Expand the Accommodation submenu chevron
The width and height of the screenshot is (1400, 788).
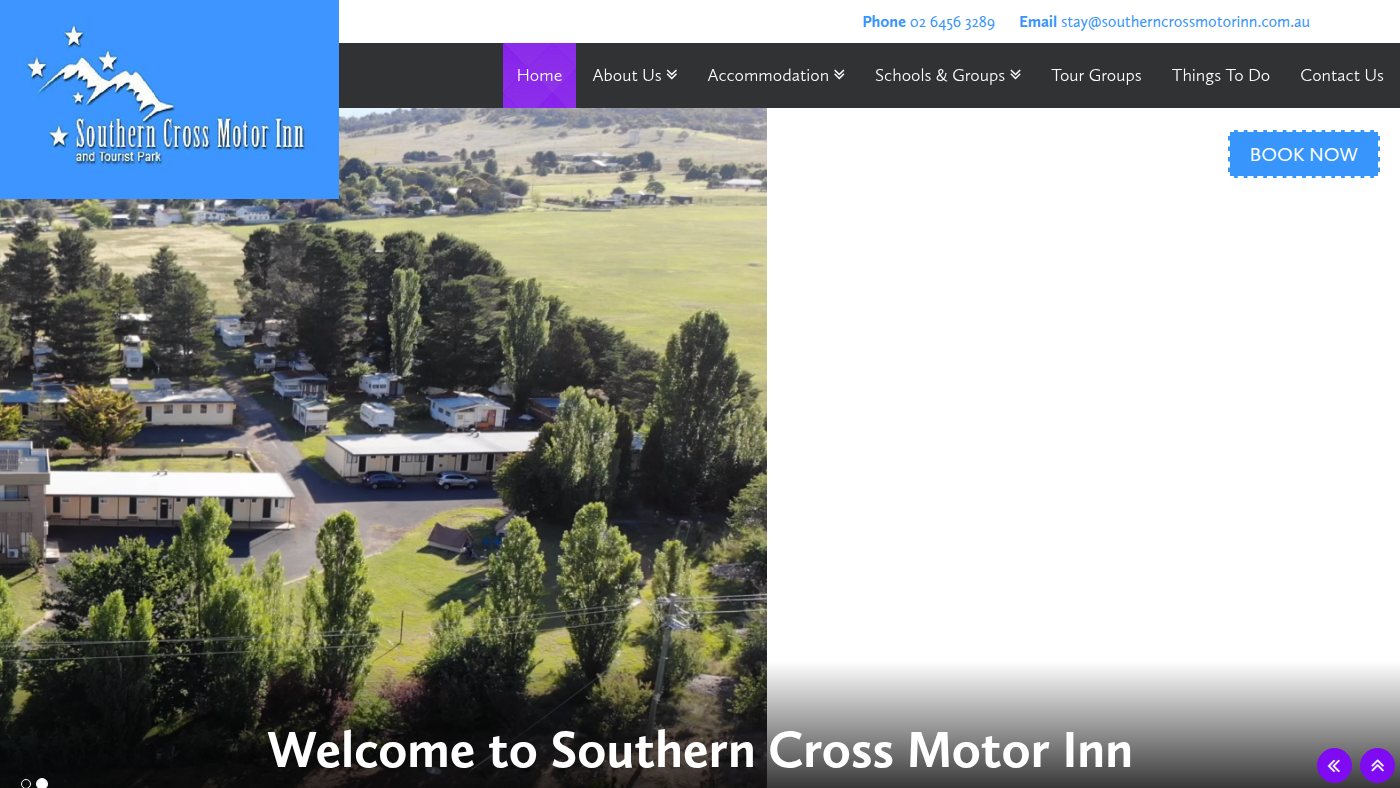[839, 75]
